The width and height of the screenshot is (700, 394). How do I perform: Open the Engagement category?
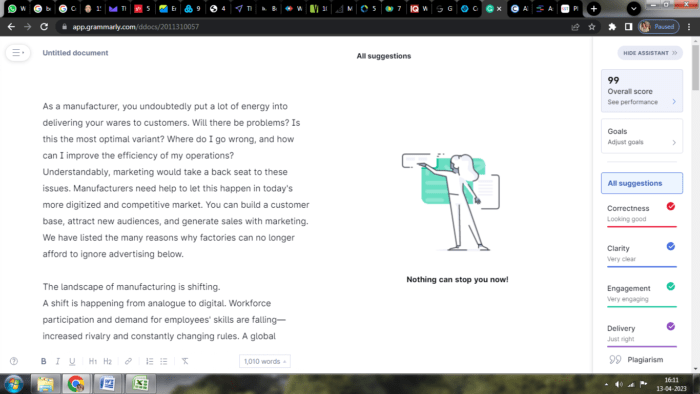click(x=642, y=294)
